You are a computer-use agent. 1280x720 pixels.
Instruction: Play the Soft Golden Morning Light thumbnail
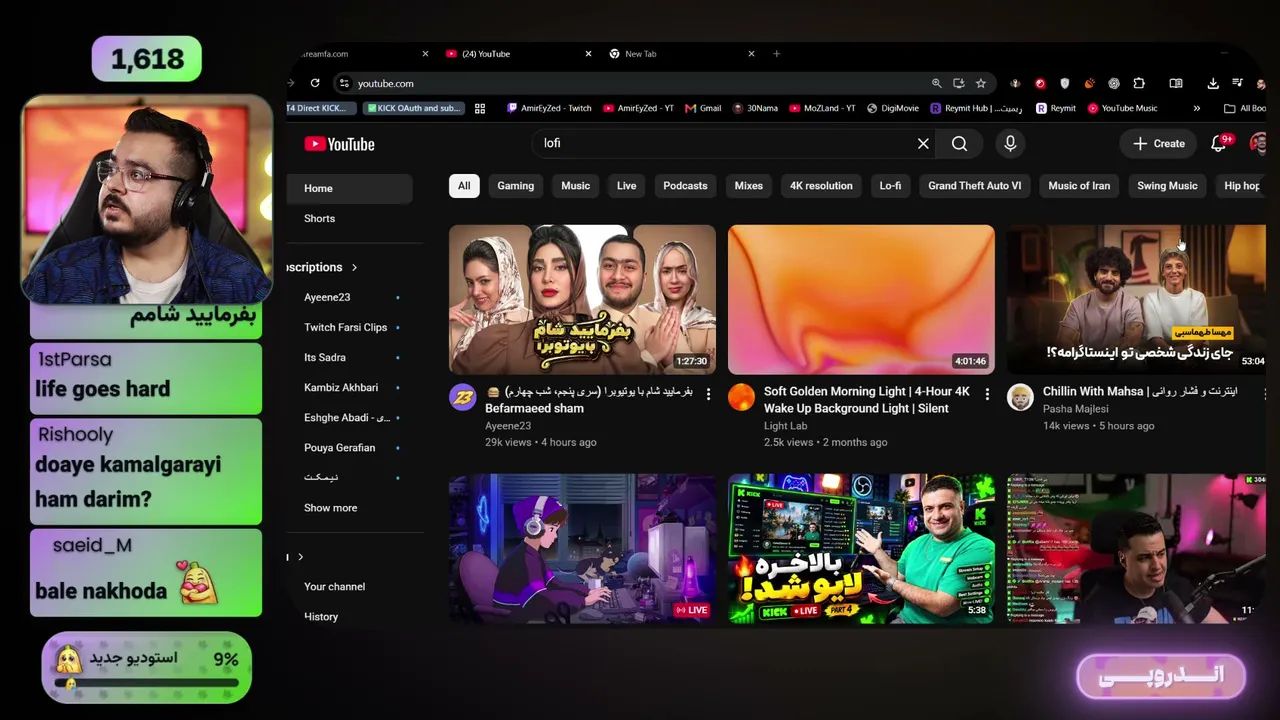tap(861, 299)
